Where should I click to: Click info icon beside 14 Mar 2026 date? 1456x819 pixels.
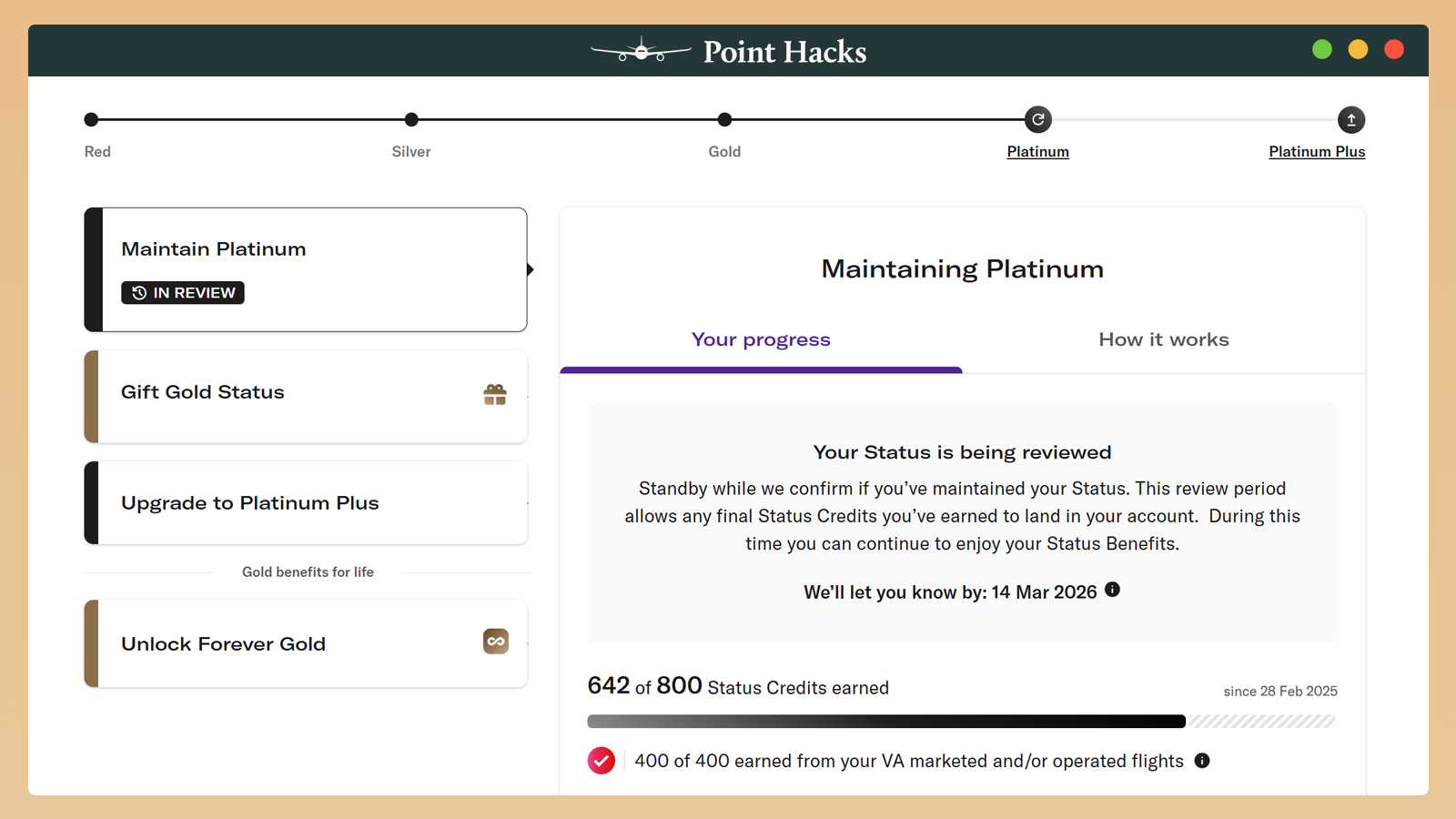click(1112, 590)
